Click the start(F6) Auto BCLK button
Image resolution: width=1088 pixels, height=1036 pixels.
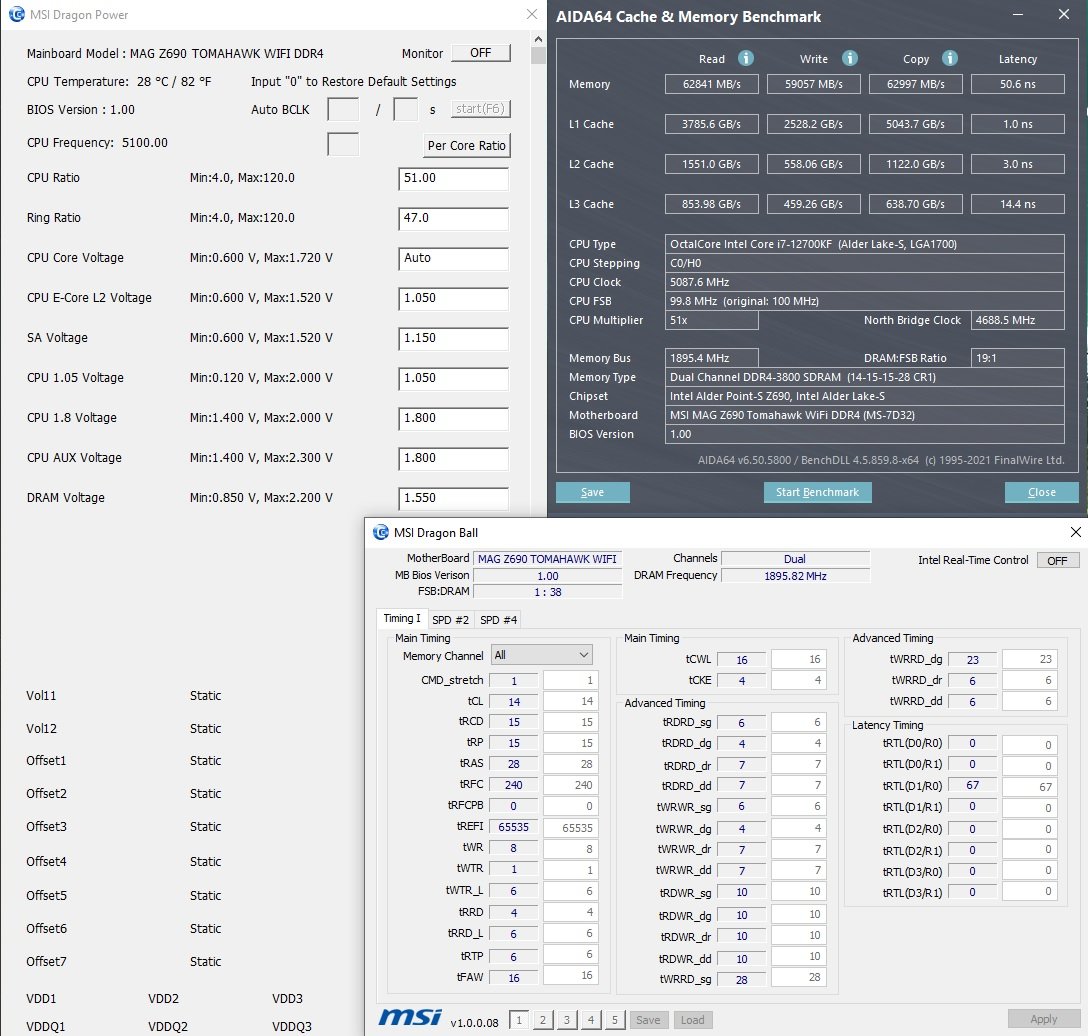coord(480,109)
